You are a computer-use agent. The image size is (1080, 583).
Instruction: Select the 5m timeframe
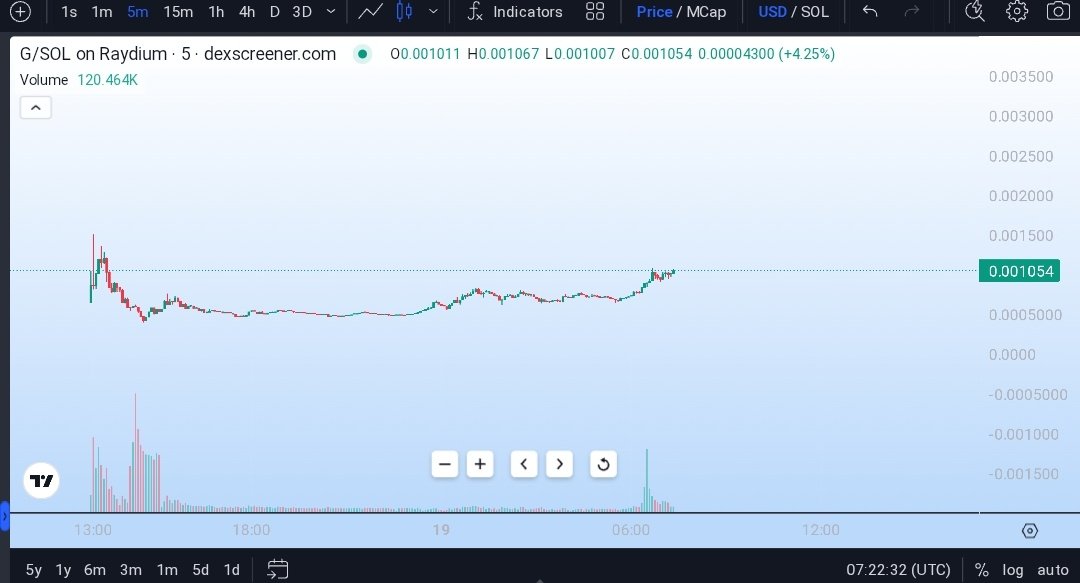coord(138,12)
